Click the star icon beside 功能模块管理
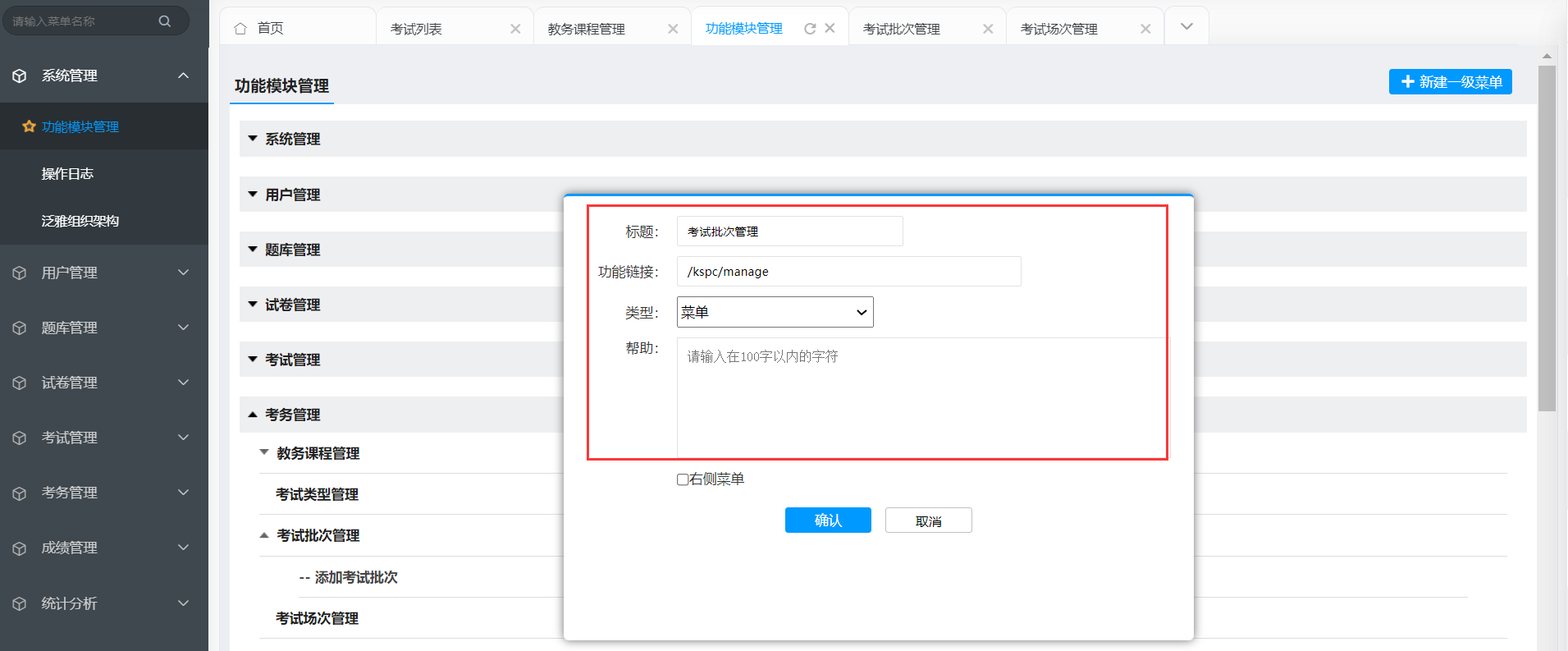1568x651 pixels. tap(29, 126)
